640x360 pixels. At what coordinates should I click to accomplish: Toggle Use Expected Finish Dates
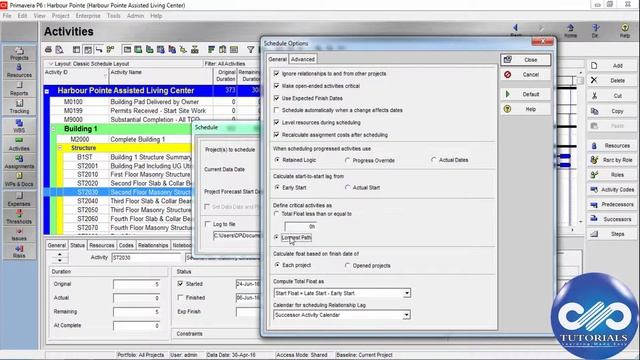point(276,98)
